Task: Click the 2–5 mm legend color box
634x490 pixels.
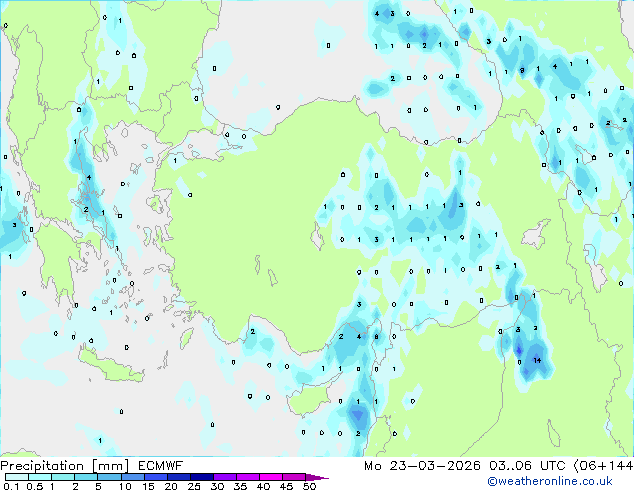Action: tap(86, 477)
